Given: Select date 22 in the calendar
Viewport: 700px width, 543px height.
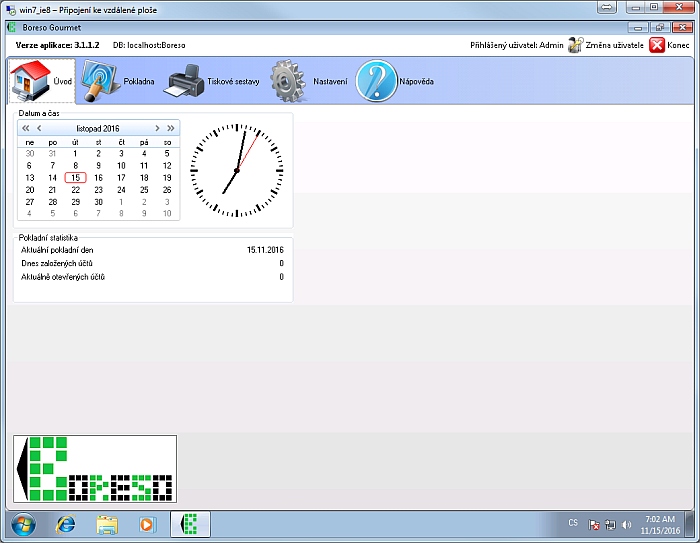Looking at the screenshot, I should tap(75, 190).
